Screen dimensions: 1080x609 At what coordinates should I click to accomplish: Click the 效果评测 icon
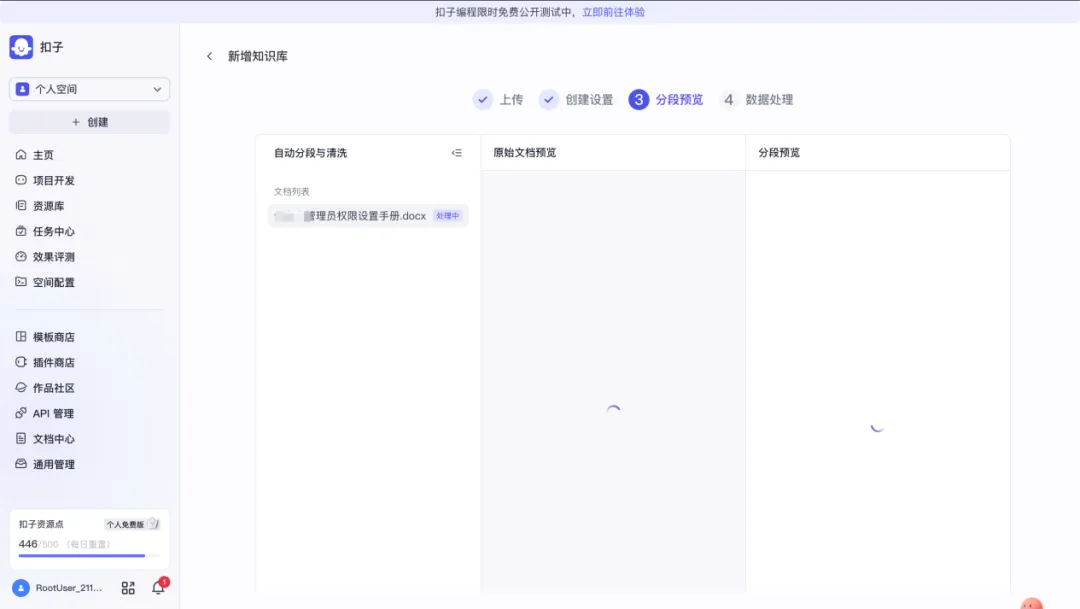click(x=21, y=256)
